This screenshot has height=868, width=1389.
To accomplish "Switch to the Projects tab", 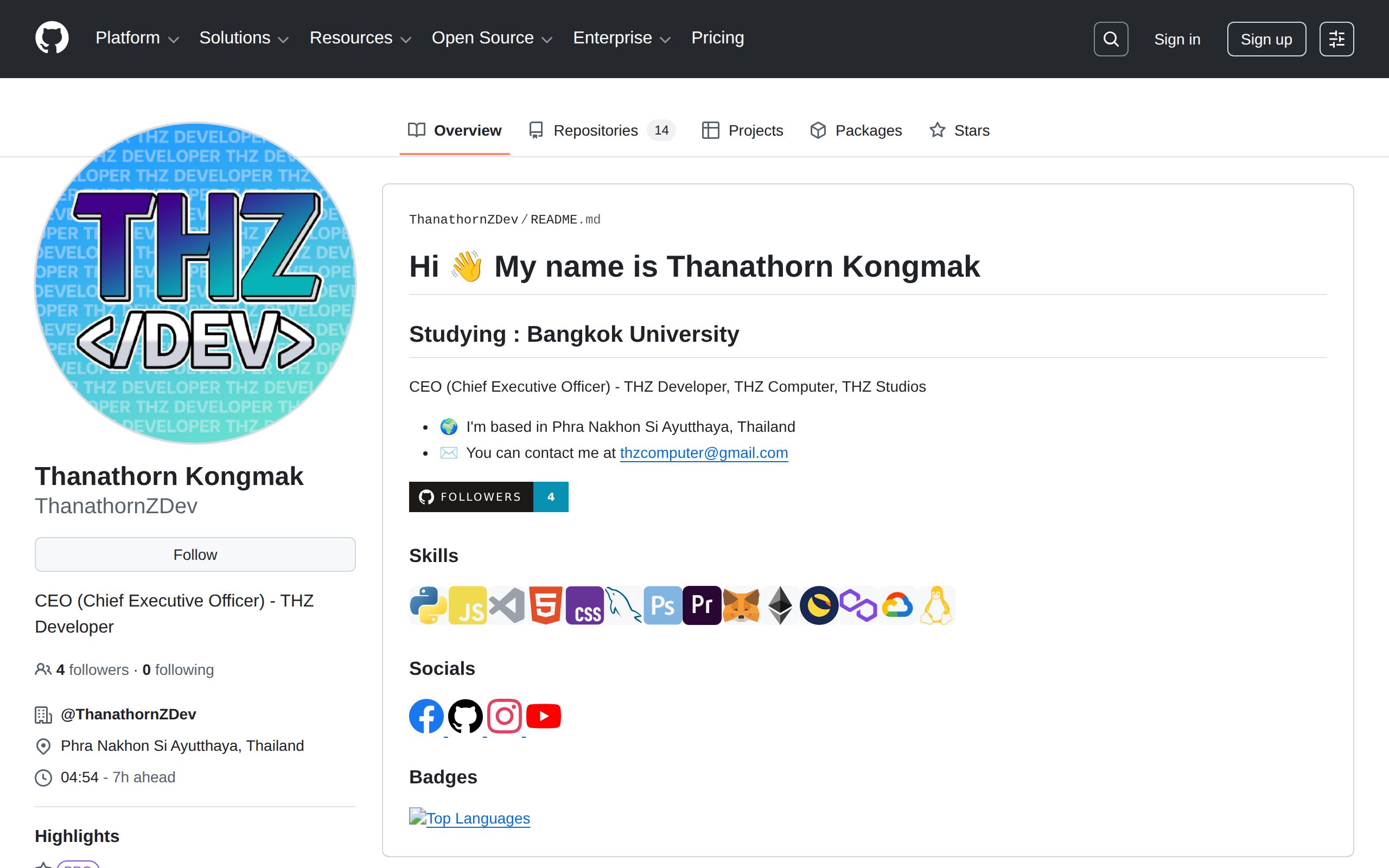I will pyautogui.click(x=742, y=130).
